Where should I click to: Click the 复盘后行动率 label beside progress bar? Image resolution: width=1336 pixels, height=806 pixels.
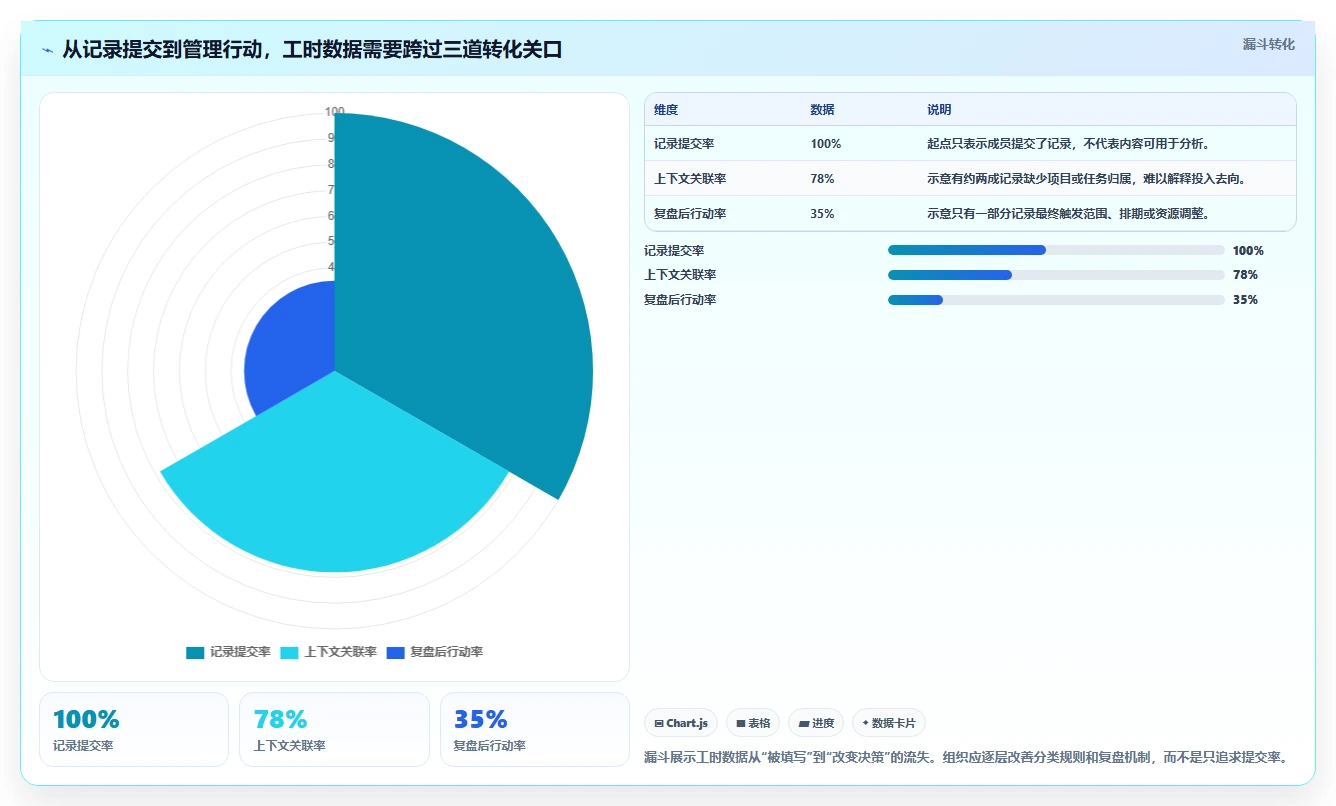pyautogui.click(x=680, y=300)
